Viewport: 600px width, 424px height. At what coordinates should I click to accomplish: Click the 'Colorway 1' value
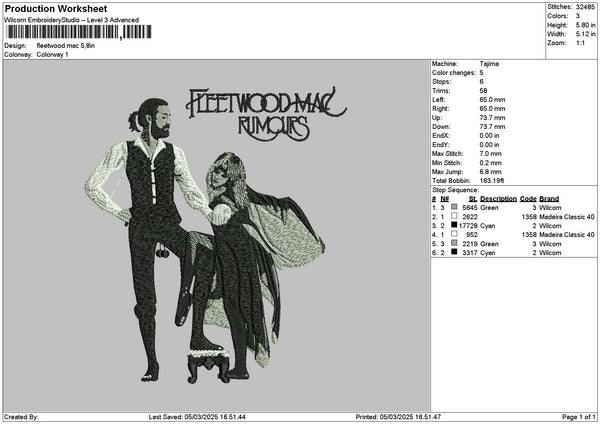click(x=52, y=55)
